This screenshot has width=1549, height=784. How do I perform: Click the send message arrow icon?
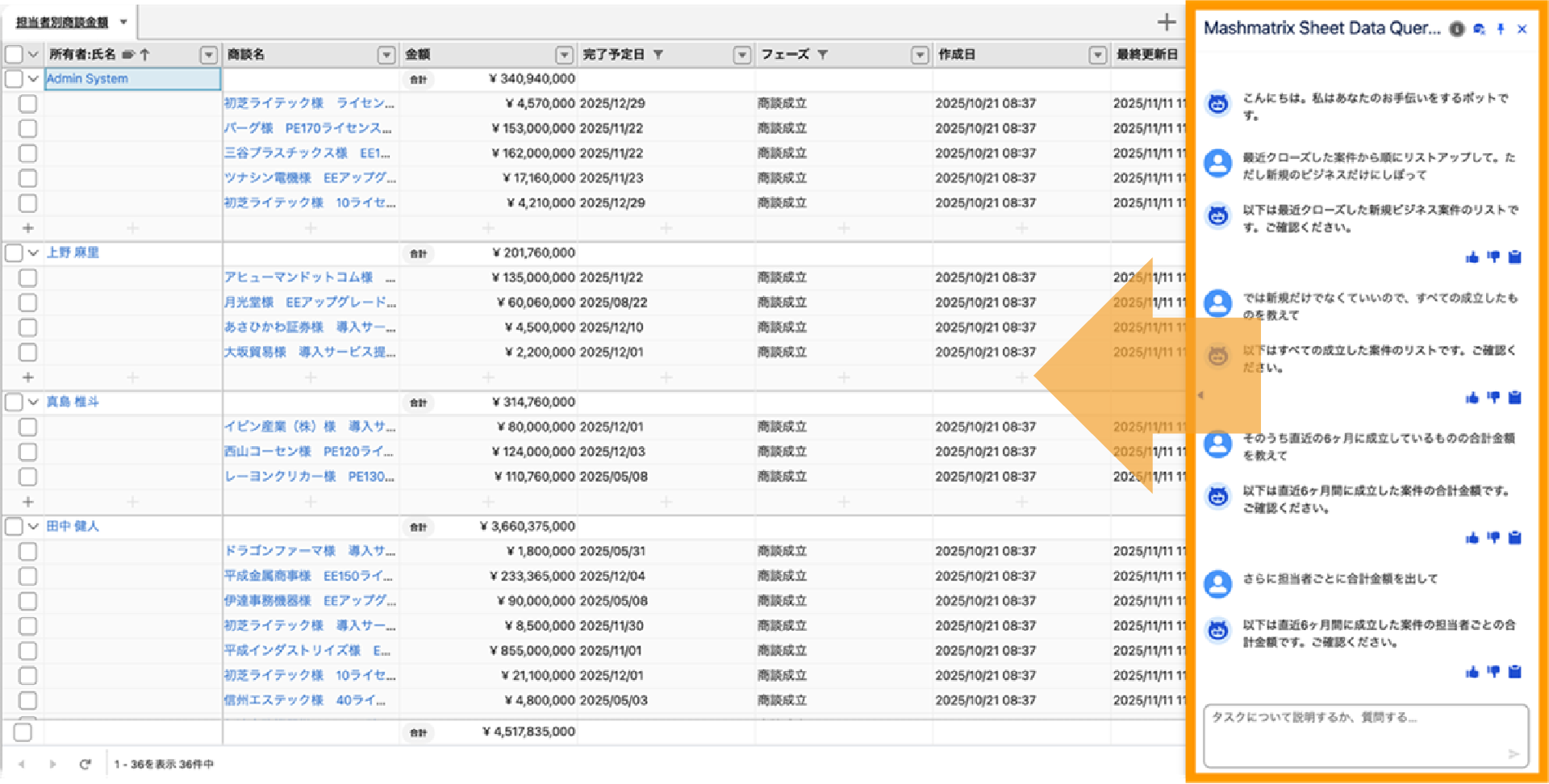pyautogui.click(x=1514, y=753)
